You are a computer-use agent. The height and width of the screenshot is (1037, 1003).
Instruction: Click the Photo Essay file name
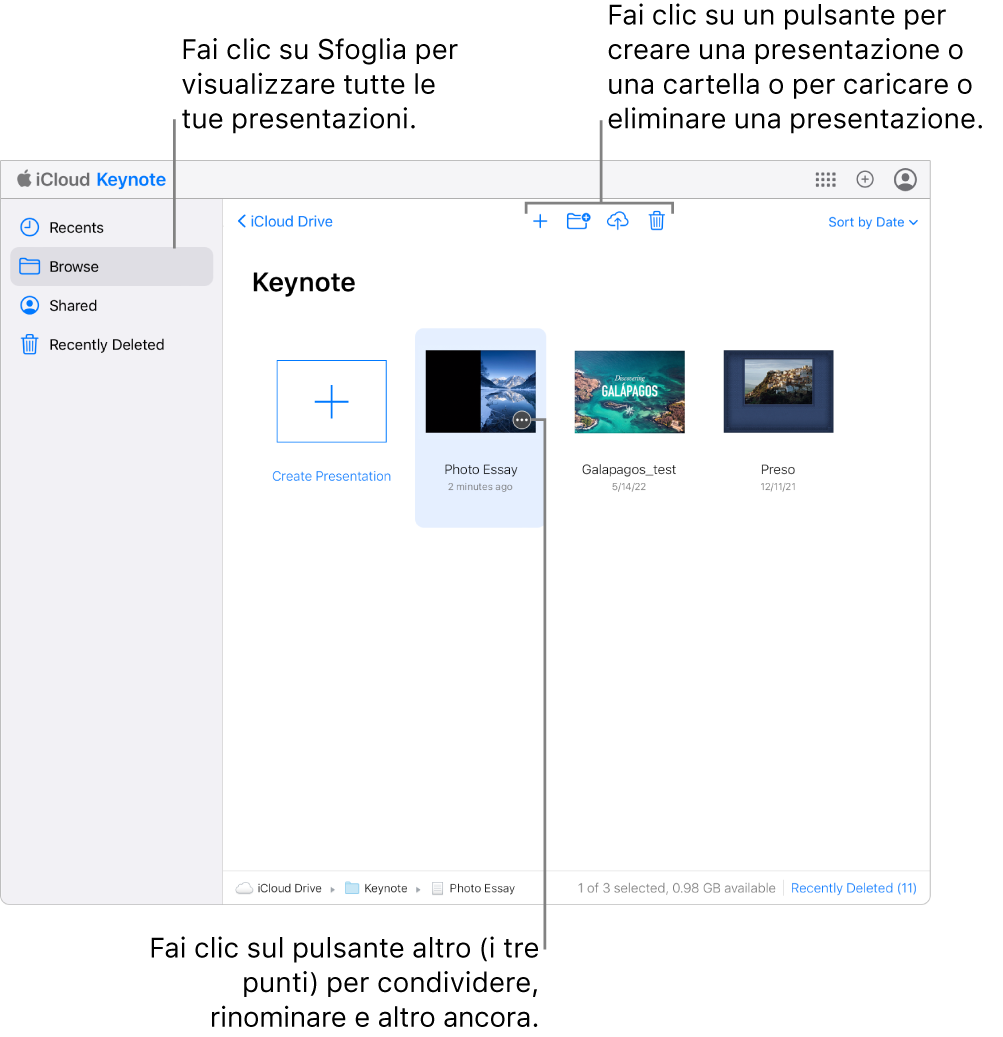[x=481, y=470]
